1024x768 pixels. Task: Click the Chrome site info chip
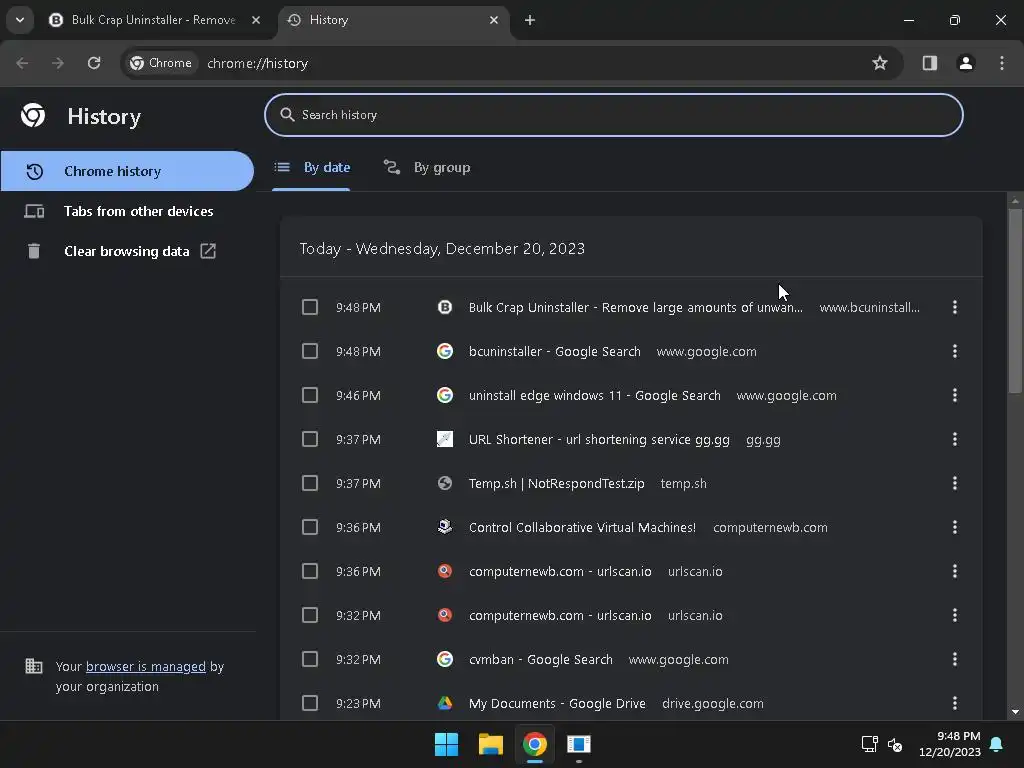pyautogui.click(x=161, y=63)
